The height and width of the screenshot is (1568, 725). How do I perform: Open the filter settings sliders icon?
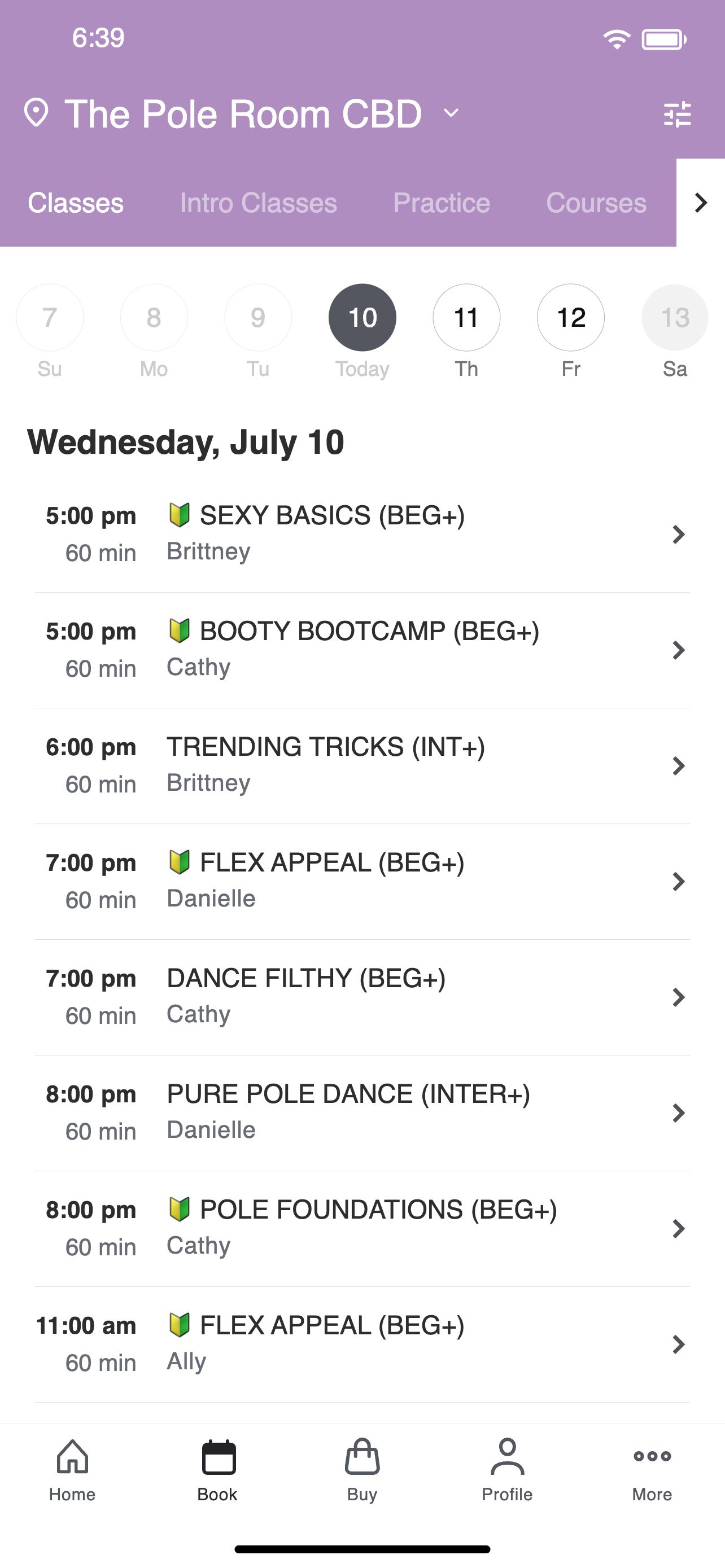(x=677, y=114)
